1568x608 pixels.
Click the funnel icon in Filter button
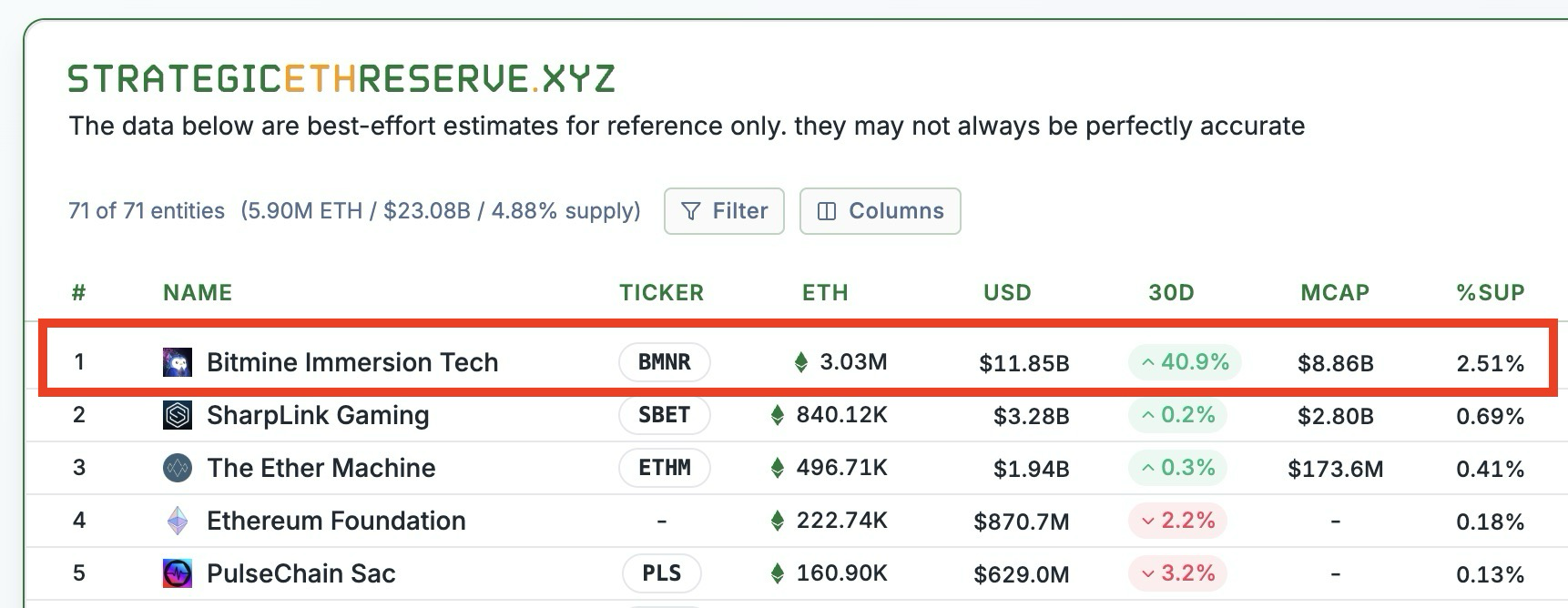pyautogui.click(x=691, y=211)
